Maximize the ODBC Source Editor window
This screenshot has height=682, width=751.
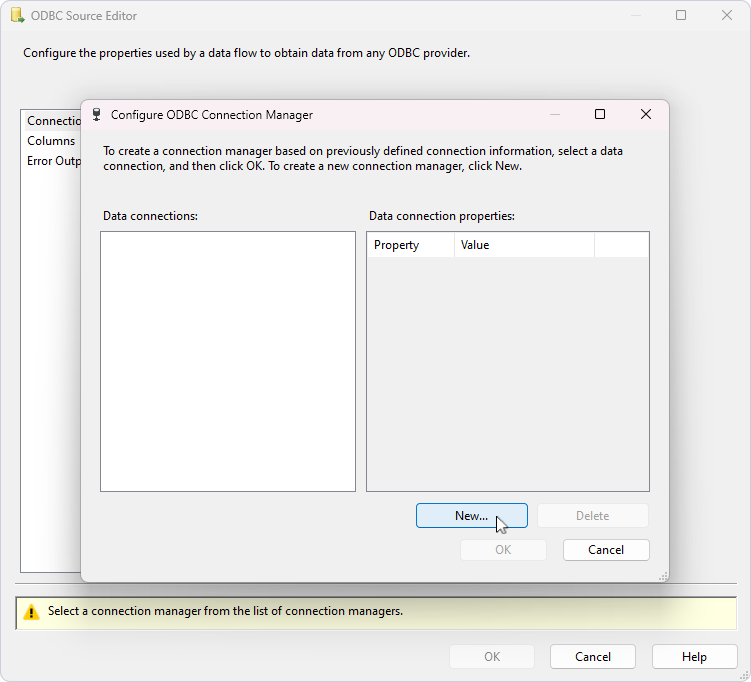(681, 16)
